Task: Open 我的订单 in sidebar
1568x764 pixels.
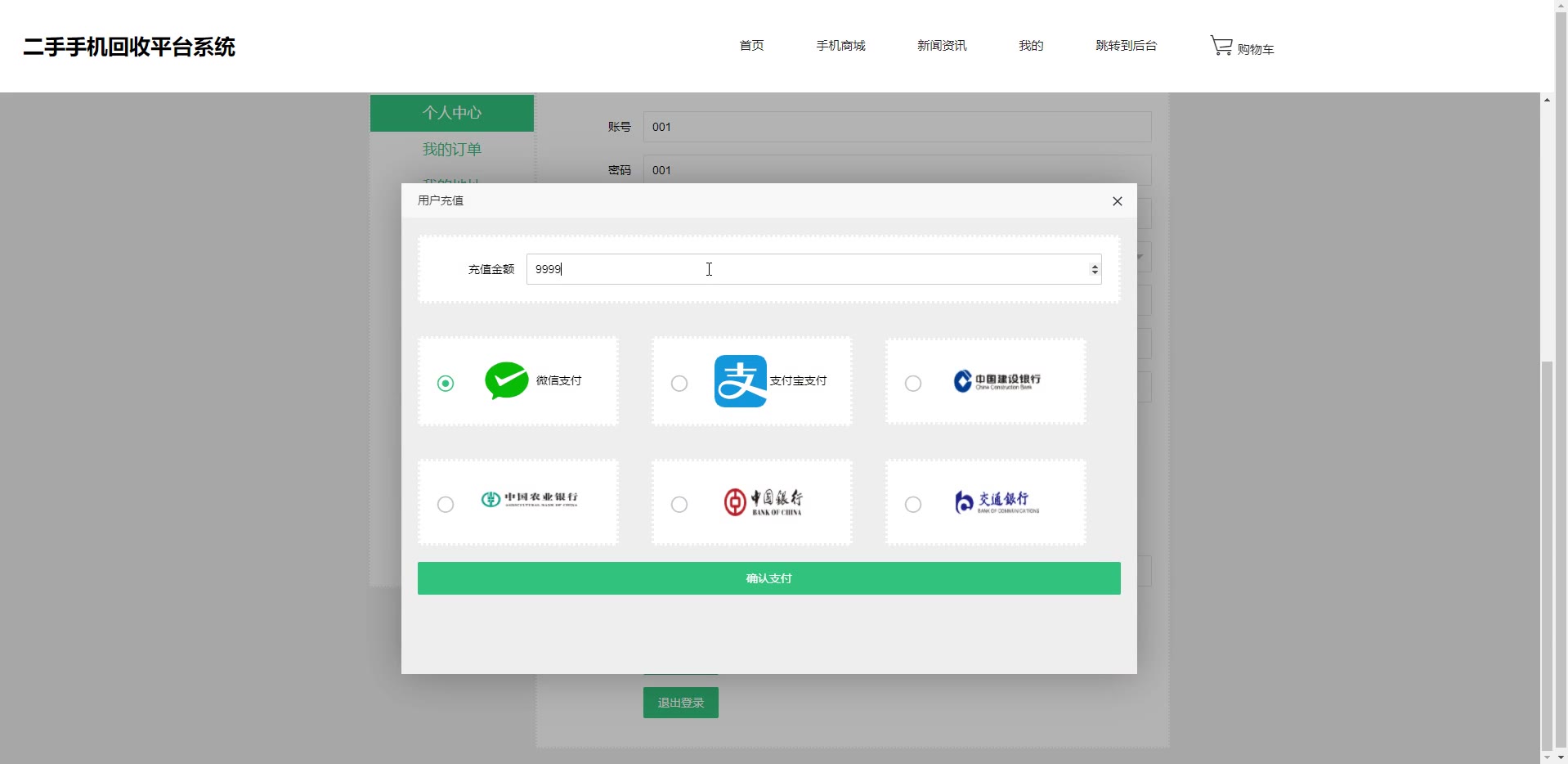Action: (x=452, y=150)
